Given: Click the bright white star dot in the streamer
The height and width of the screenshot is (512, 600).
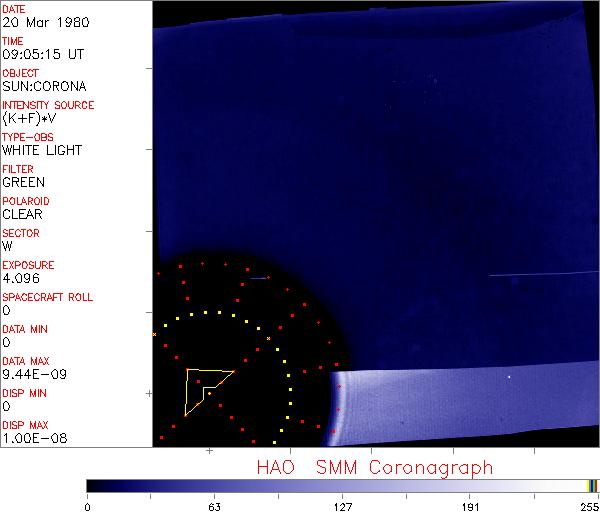Looking at the screenshot, I should [x=509, y=377].
